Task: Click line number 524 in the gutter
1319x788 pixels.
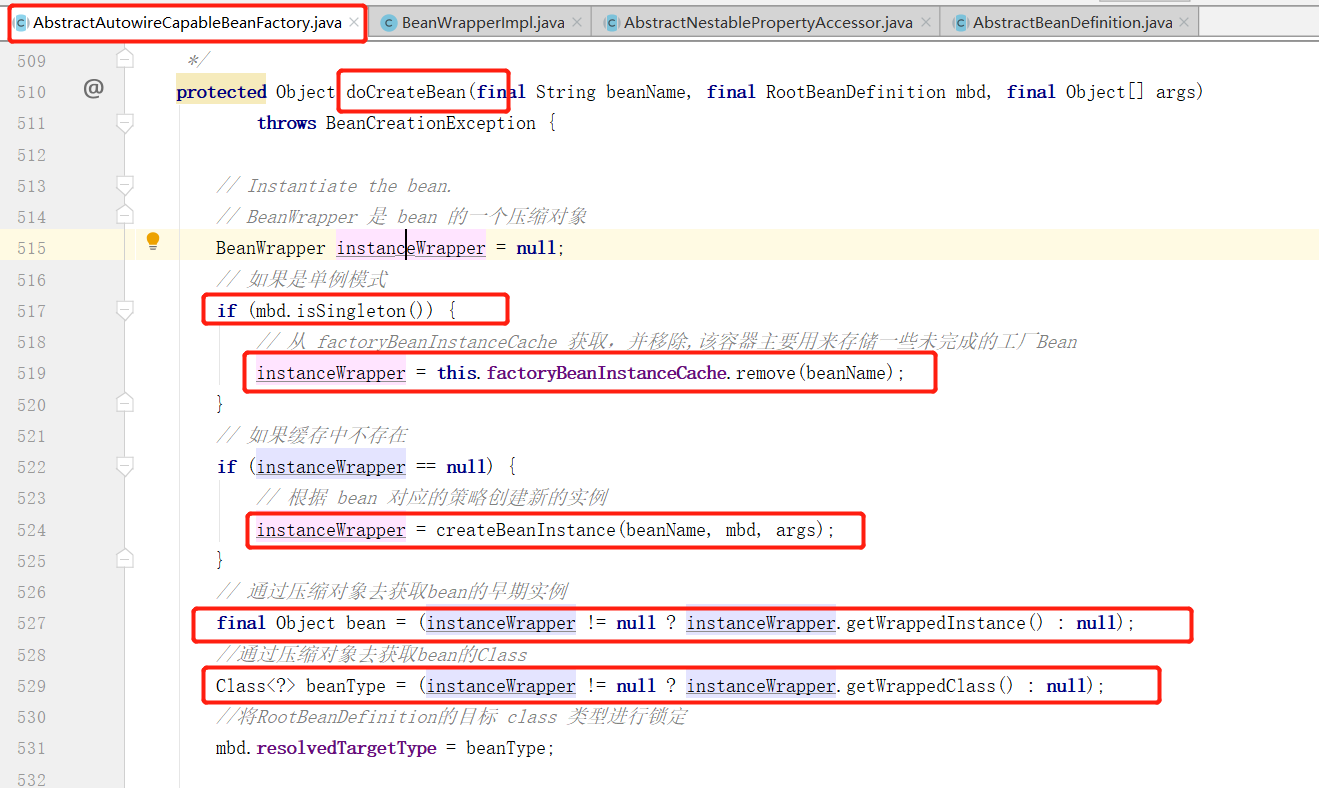Action: 31,530
